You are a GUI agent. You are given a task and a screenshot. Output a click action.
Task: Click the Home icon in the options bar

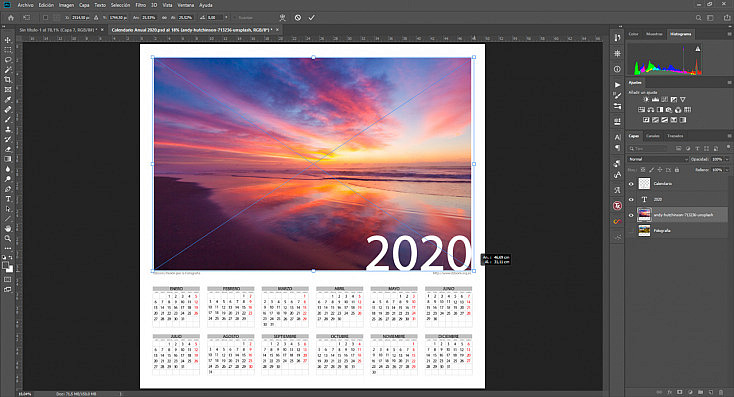(x=11, y=17)
